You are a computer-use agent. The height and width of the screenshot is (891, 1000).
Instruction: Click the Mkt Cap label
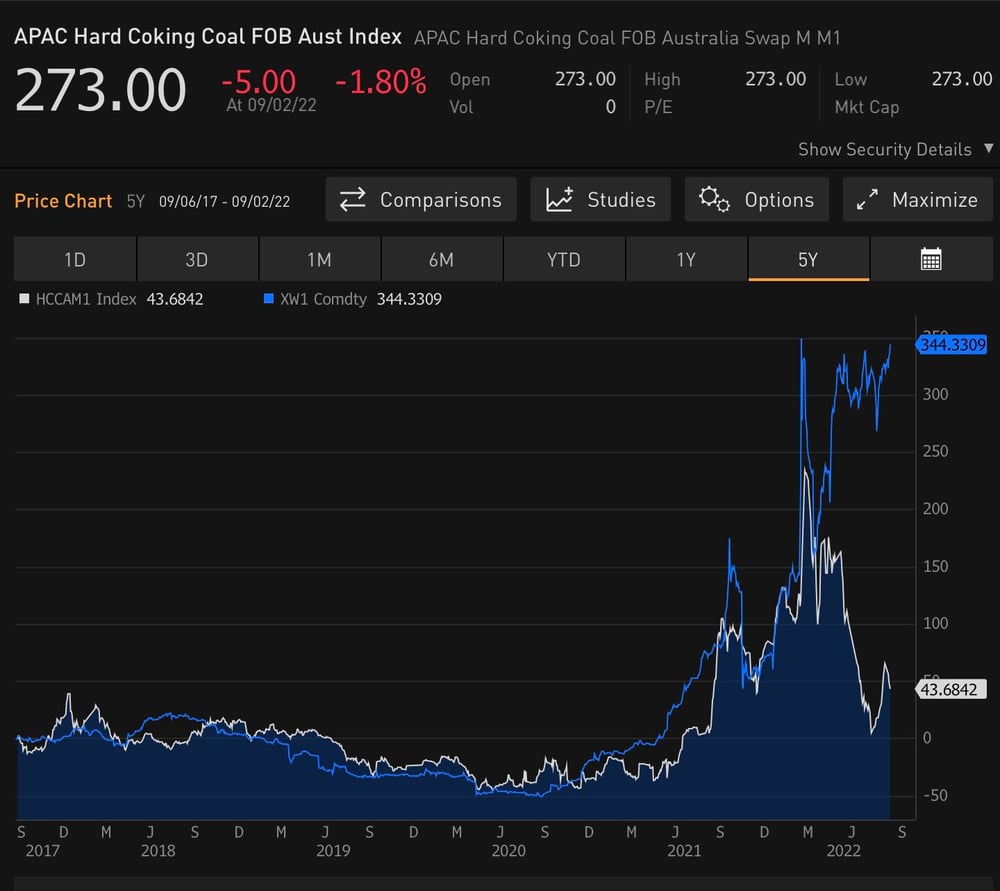pyautogui.click(x=867, y=107)
